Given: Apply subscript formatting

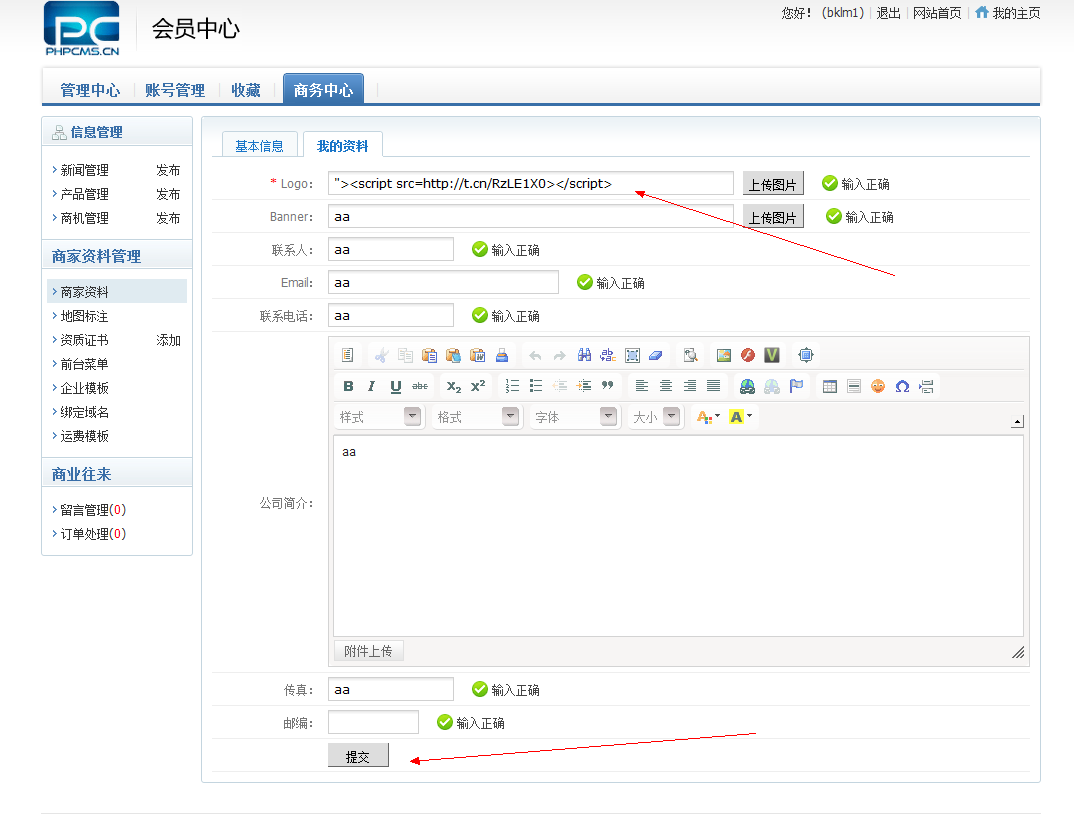Looking at the screenshot, I should click(x=453, y=386).
